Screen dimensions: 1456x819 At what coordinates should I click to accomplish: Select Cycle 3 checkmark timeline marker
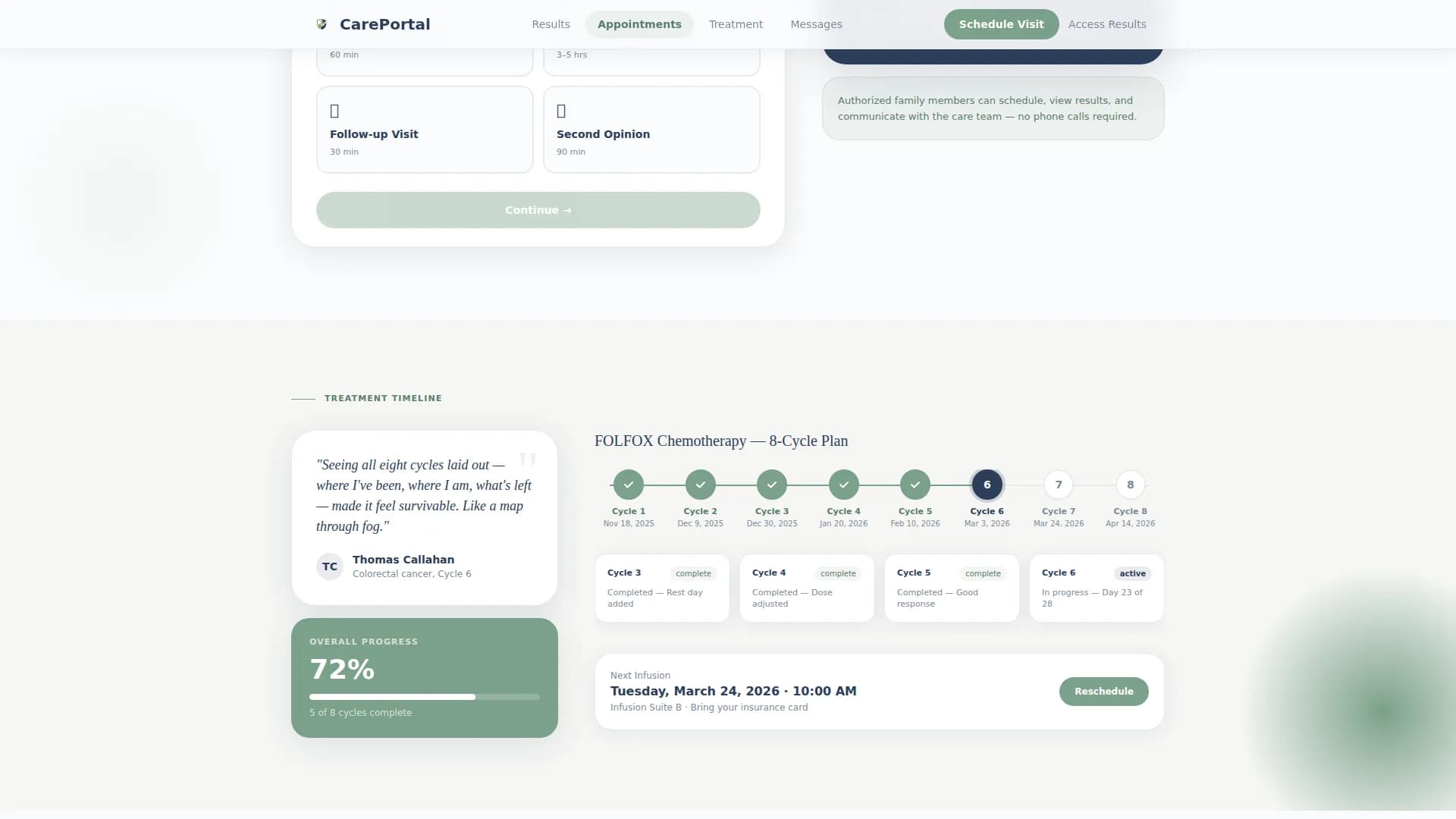point(772,485)
